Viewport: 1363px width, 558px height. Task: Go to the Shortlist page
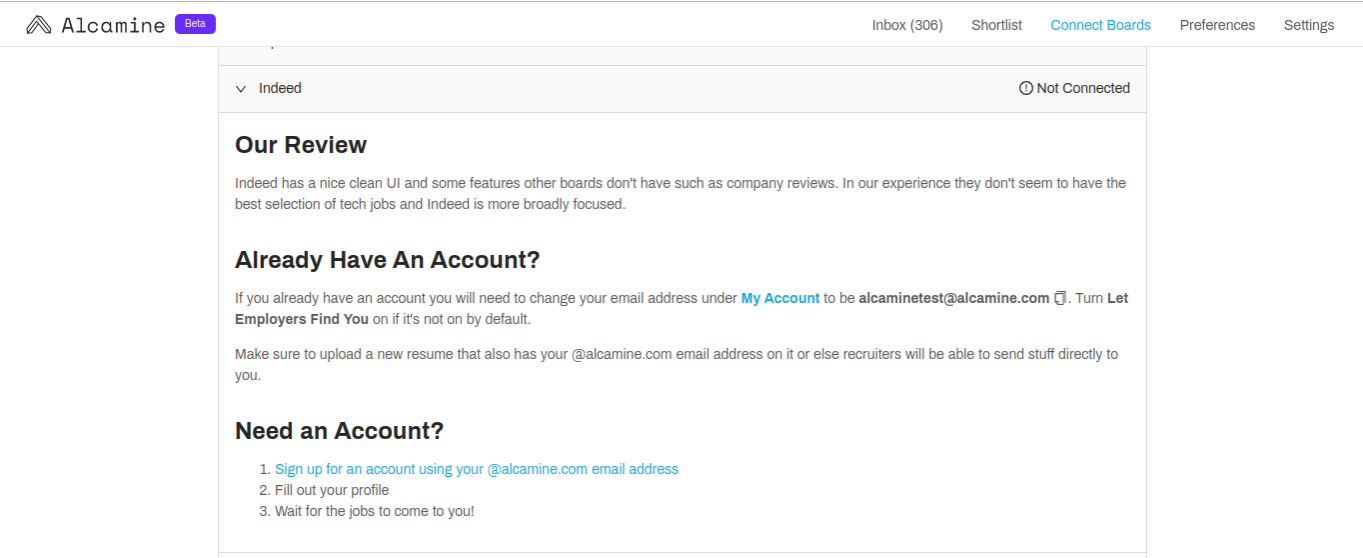(996, 25)
